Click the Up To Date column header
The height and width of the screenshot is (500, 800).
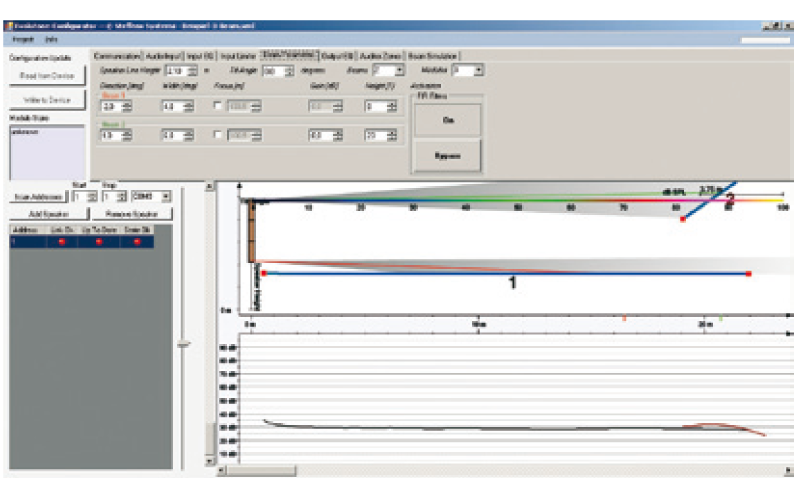point(99,230)
